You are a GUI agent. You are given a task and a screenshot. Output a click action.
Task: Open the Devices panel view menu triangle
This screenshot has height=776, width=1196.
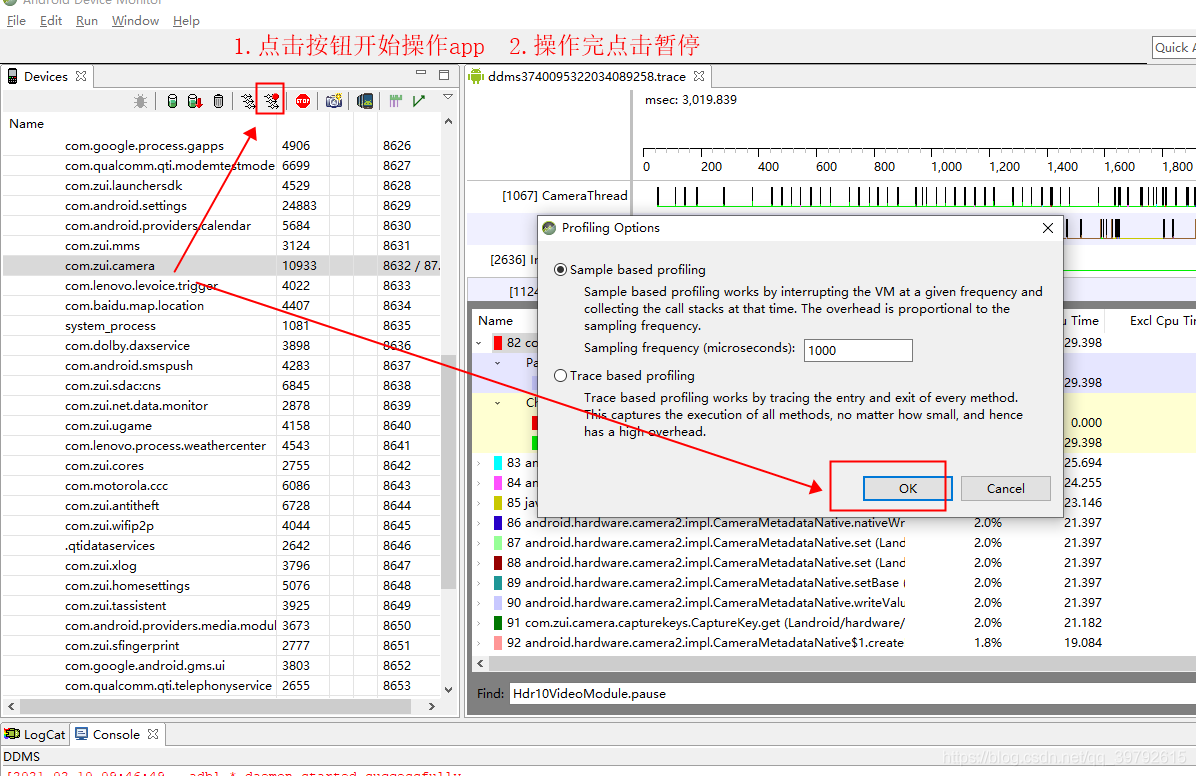pos(448,97)
